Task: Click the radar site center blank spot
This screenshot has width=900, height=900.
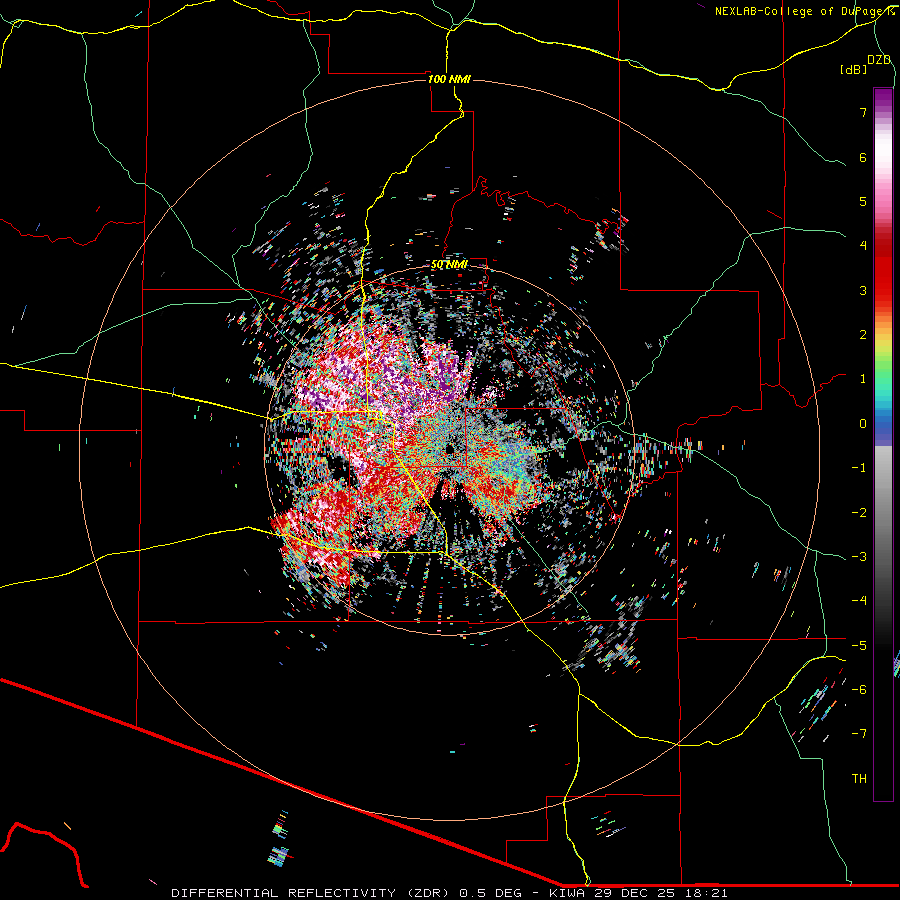Action: pyautogui.click(x=449, y=448)
